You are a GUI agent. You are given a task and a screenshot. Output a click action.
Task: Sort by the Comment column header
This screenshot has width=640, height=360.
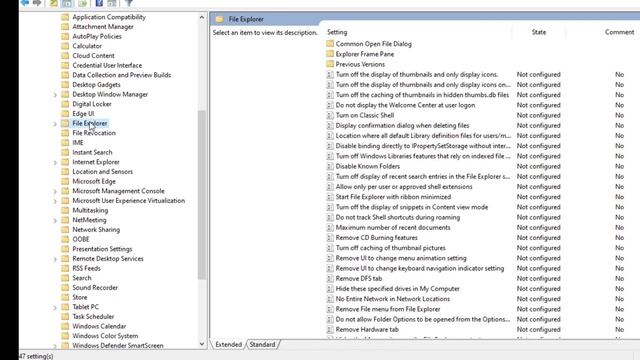(619, 32)
